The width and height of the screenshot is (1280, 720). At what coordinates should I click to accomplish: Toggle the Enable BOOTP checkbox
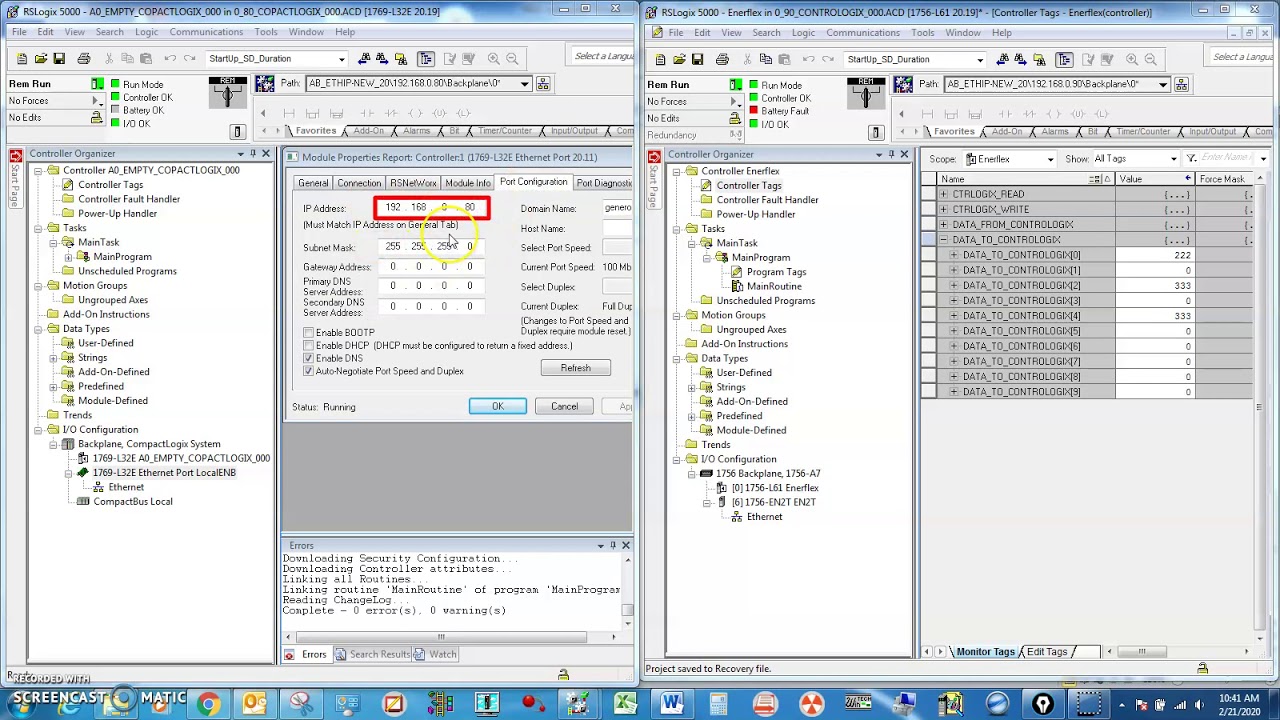309,333
